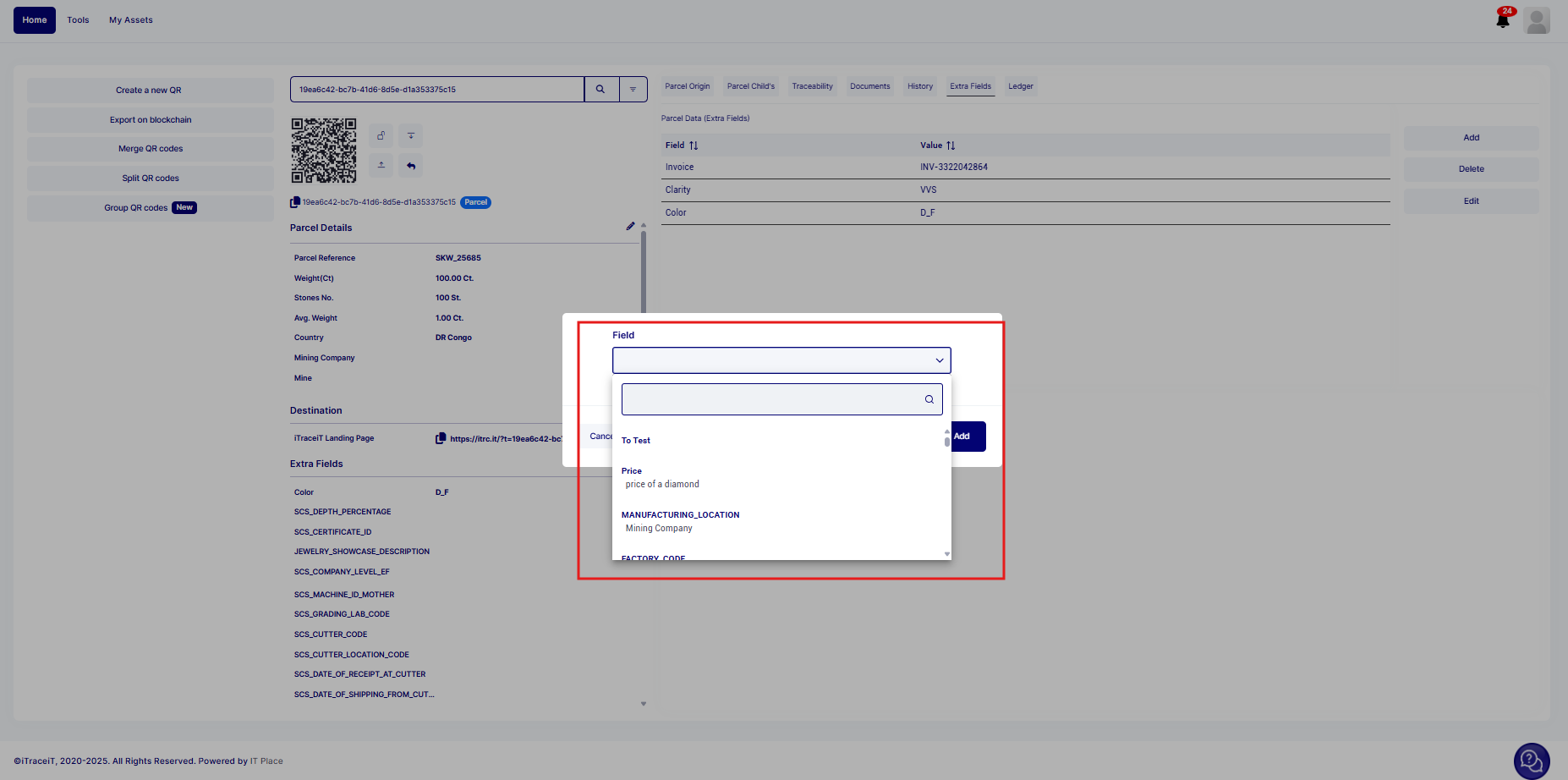Switch to the Traceability tab

812,86
